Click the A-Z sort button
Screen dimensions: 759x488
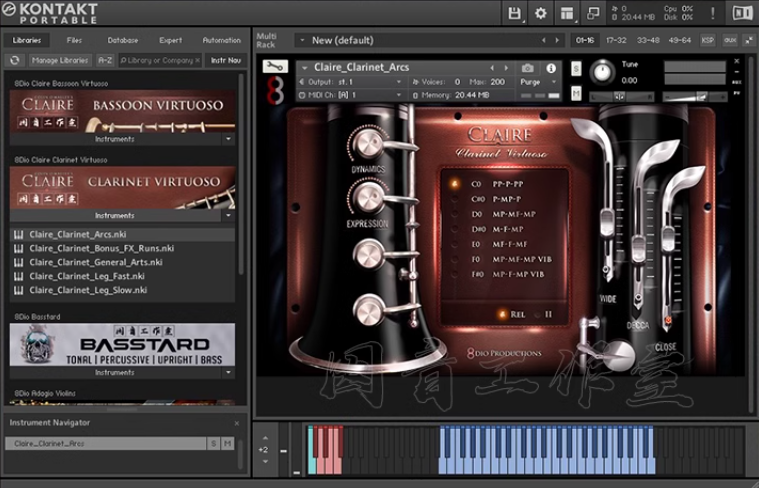point(105,61)
